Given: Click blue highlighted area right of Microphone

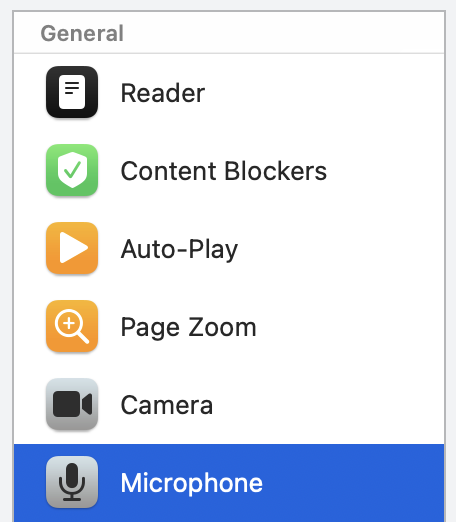Looking at the screenshot, I should click(355, 483).
